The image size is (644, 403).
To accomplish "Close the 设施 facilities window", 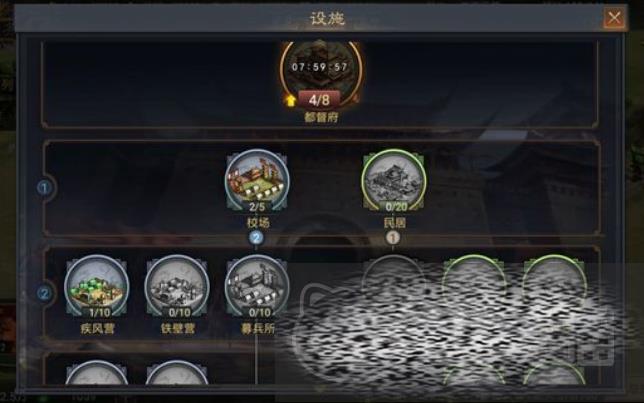I will click(614, 18).
